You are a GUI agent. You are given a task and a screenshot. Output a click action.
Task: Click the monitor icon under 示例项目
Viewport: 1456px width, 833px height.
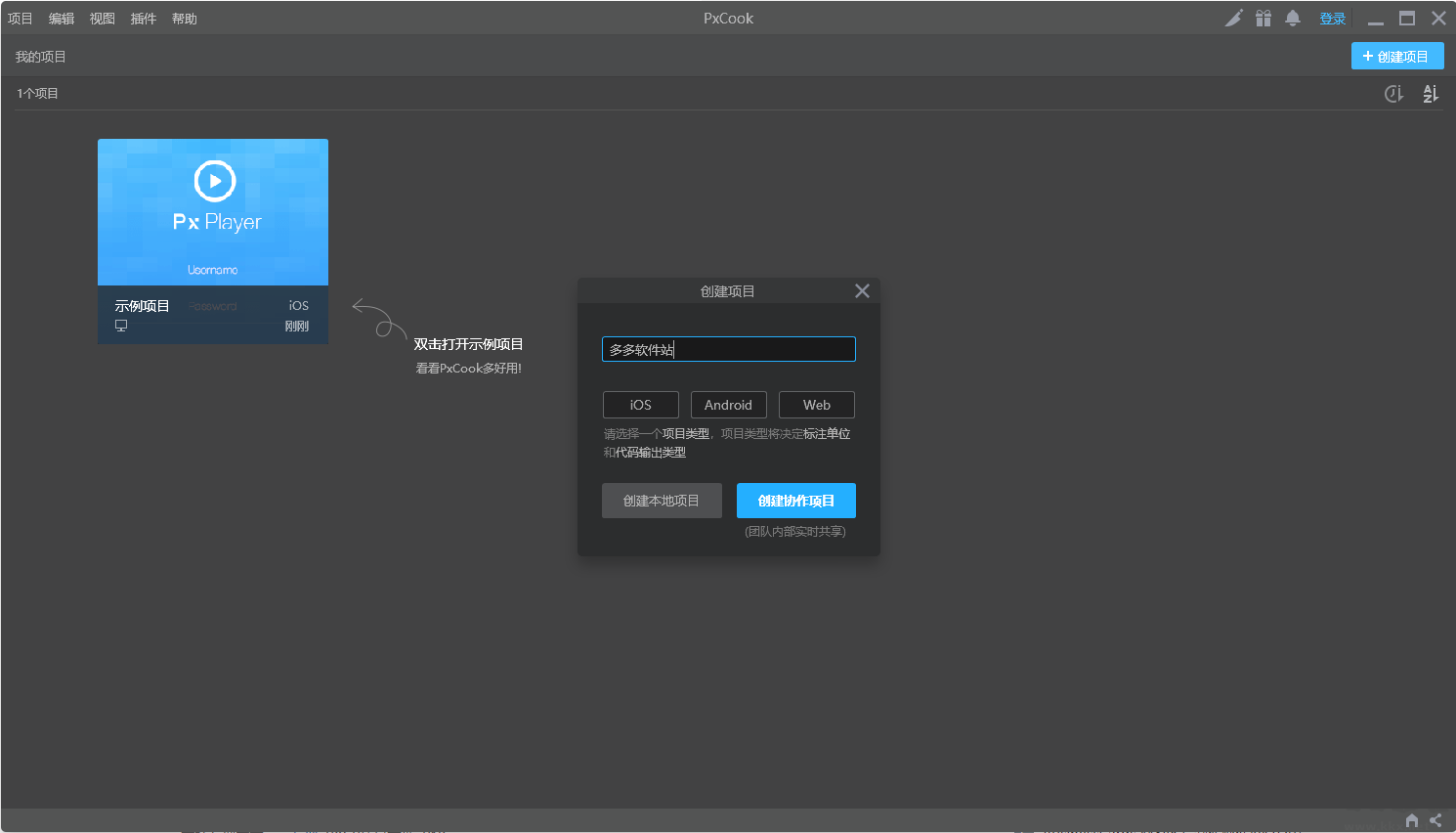[x=121, y=326]
